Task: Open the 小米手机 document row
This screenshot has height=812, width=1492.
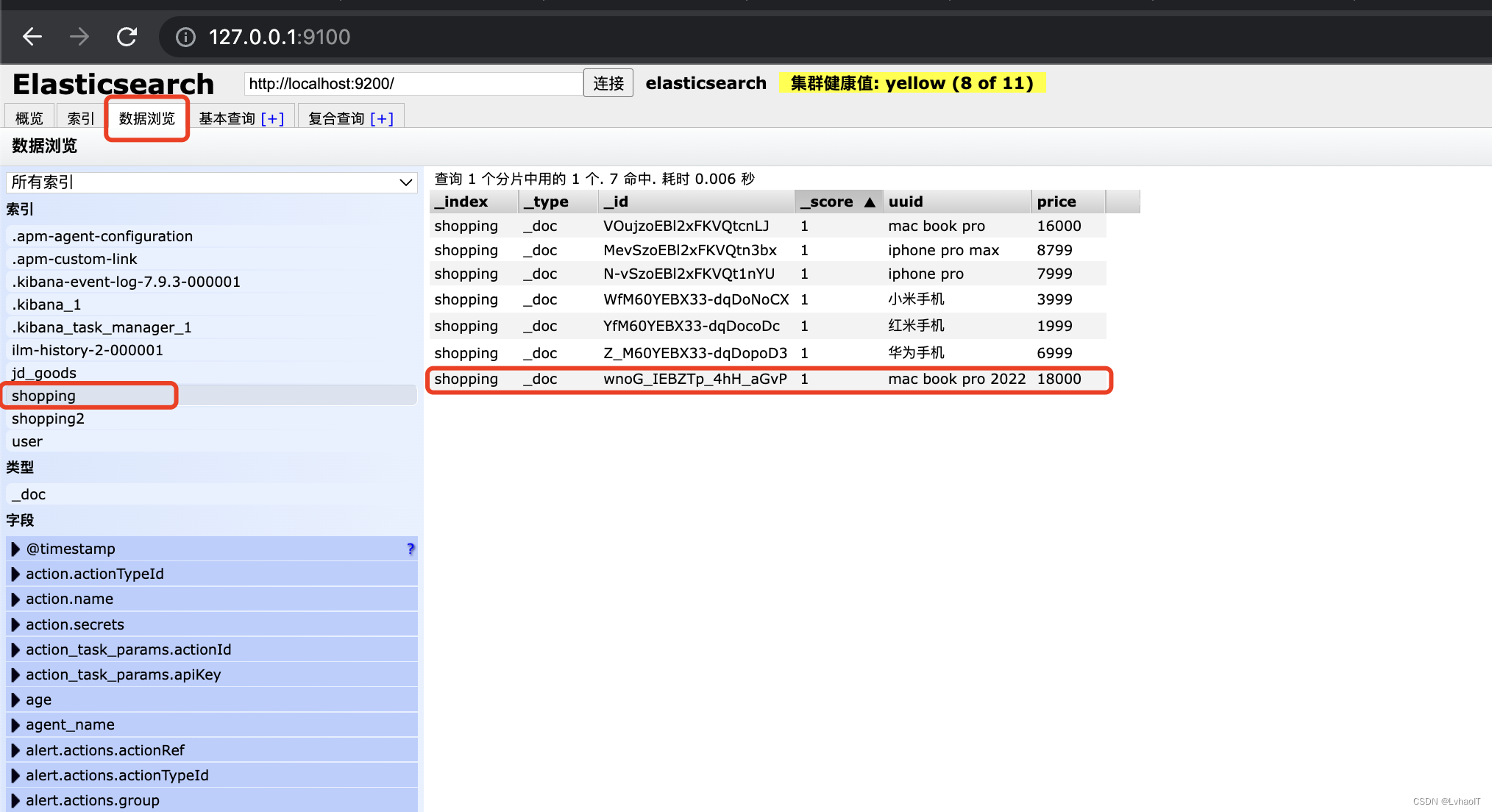Action: click(767, 299)
